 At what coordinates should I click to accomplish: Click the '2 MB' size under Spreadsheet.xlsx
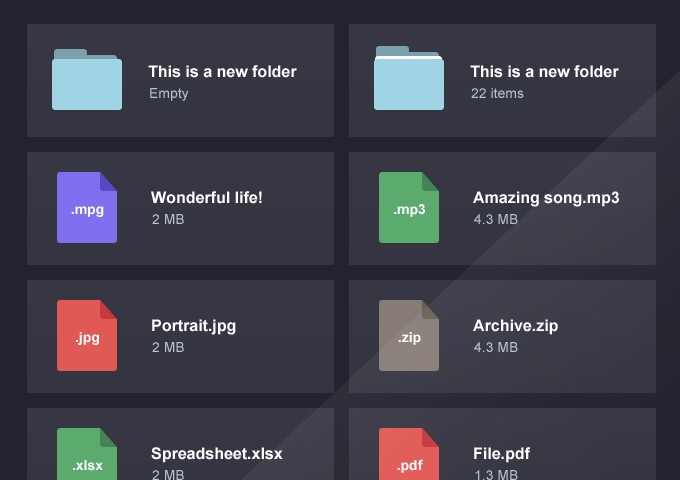coord(168,475)
